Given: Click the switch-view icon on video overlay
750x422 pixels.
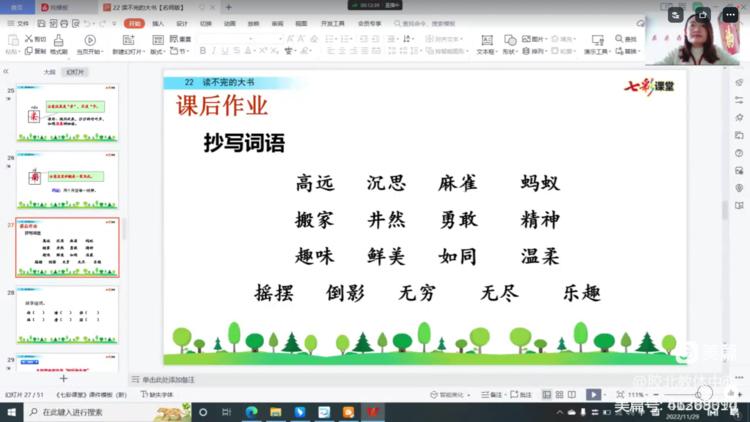Looking at the screenshot, I should (x=675, y=15).
